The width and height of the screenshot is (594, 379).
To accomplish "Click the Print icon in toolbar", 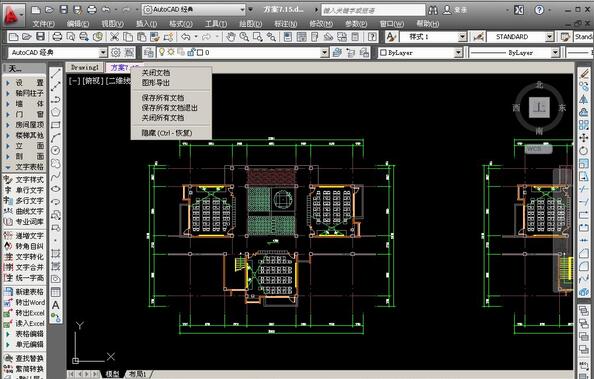I will pos(57,37).
